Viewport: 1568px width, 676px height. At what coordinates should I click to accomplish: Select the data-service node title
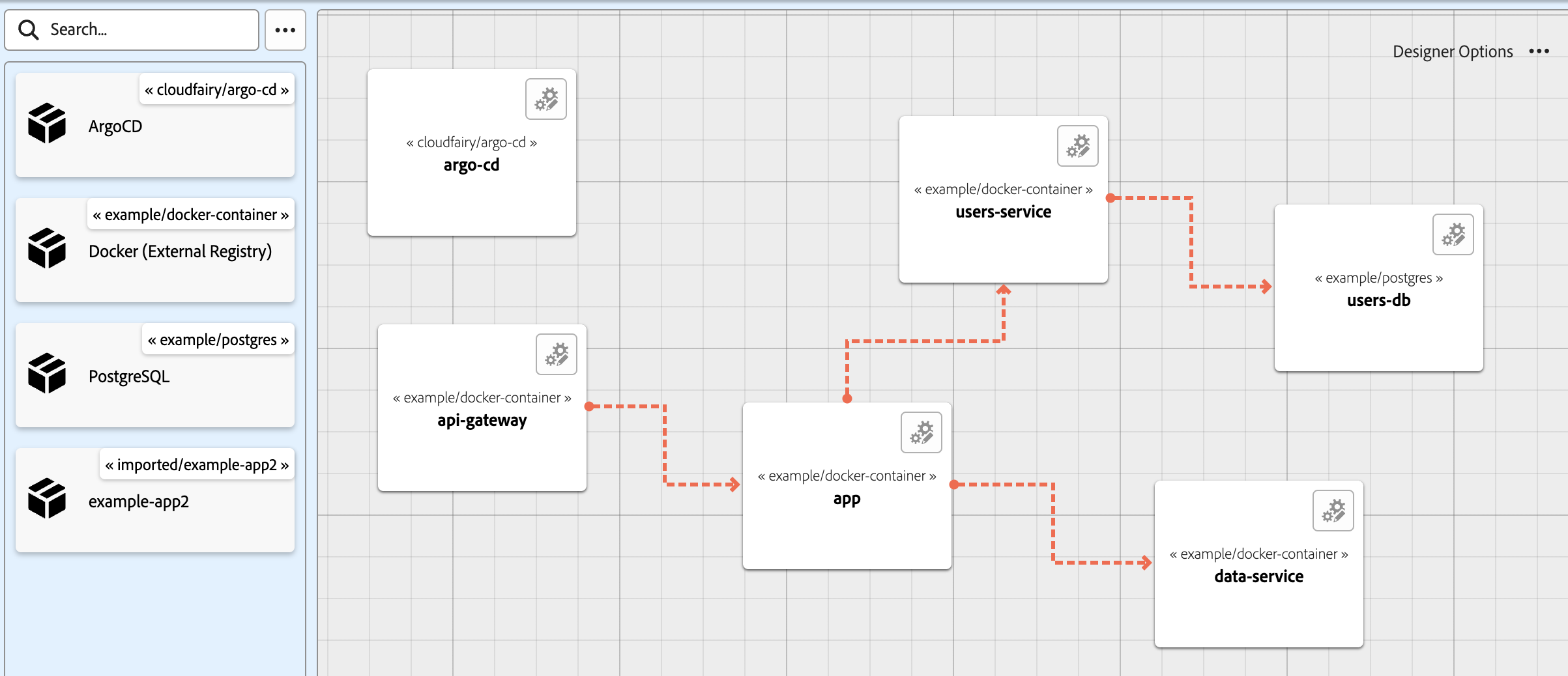point(1259,576)
